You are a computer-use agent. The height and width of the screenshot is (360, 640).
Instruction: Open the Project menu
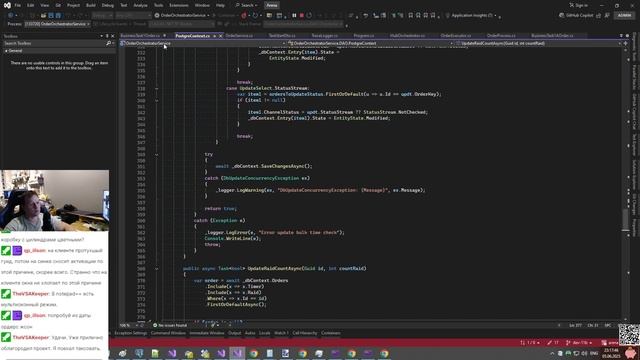(73, 5)
